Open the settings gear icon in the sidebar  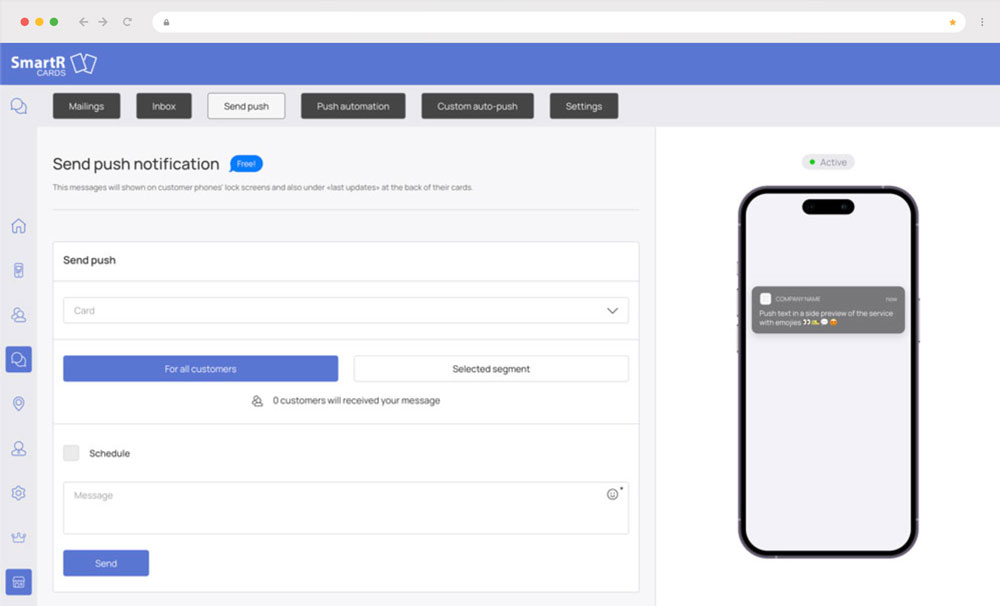[x=18, y=493]
